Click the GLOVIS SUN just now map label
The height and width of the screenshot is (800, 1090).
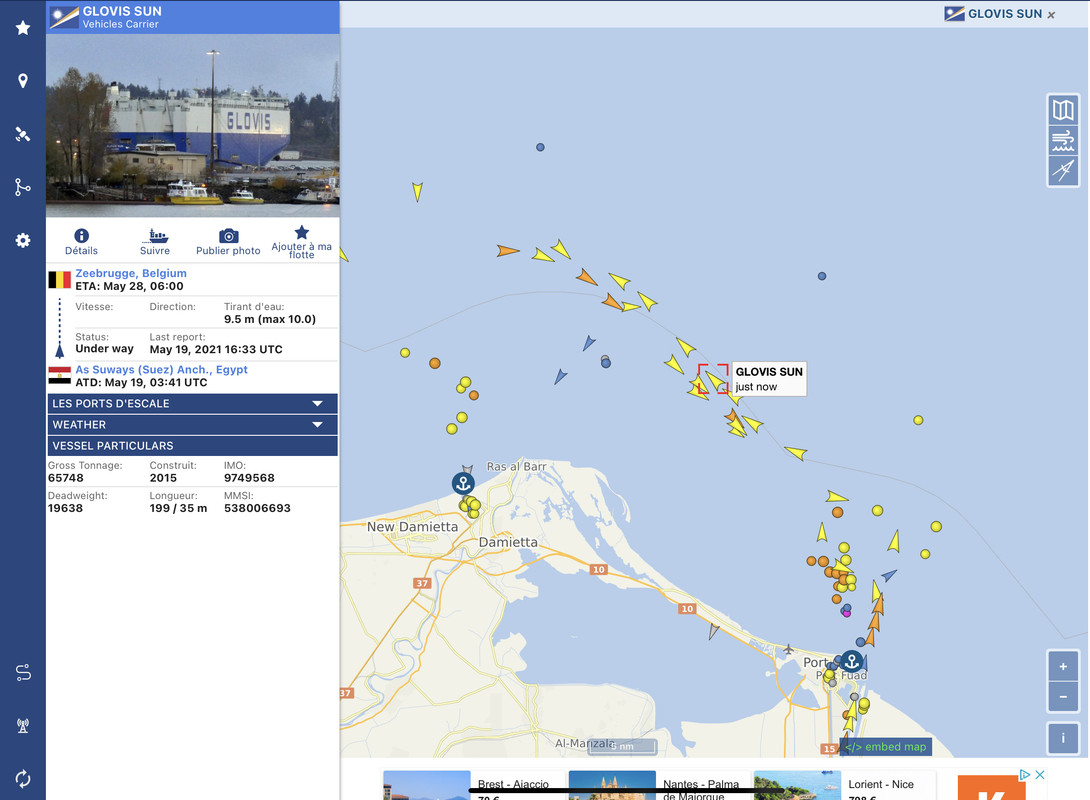[768, 379]
